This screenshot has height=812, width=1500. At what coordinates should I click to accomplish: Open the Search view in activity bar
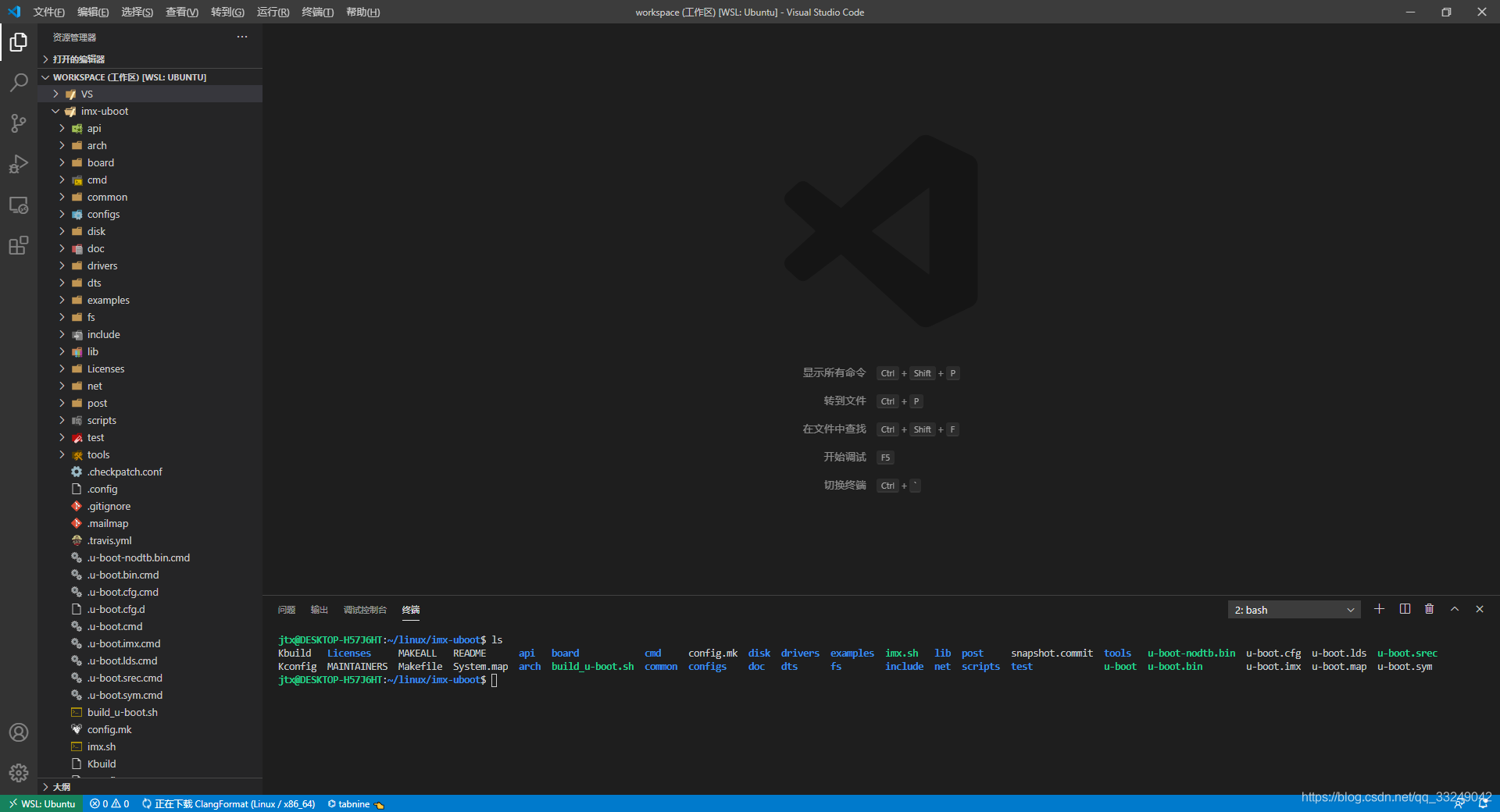pos(19,83)
